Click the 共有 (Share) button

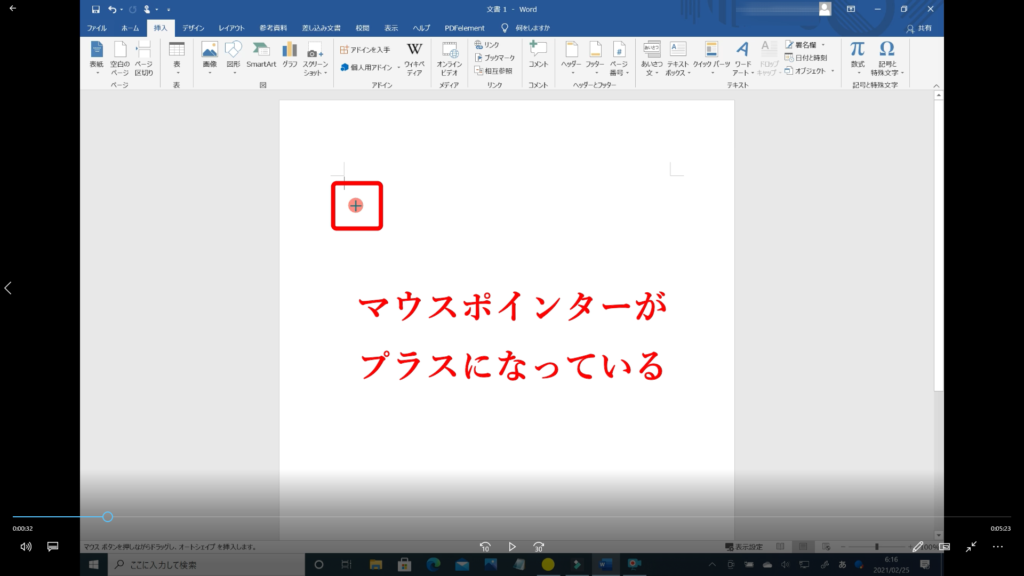918,28
